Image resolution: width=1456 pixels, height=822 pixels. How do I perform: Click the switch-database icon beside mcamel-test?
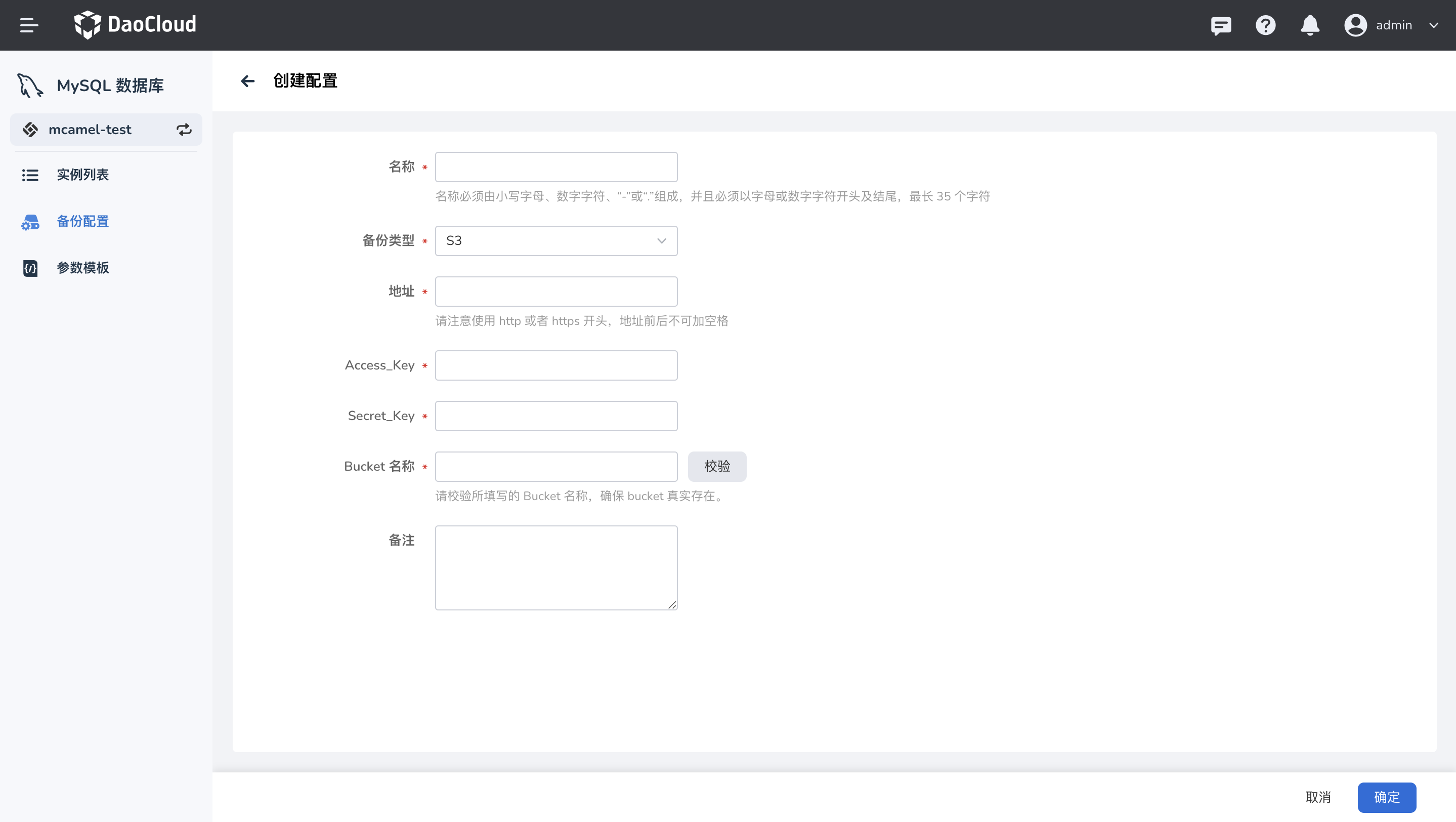click(x=184, y=130)
